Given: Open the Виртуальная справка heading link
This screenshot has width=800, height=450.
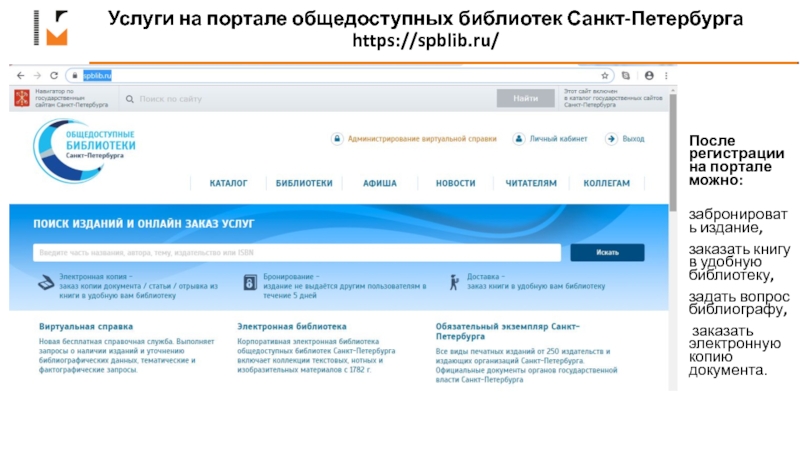Looking at the screenshot, I should click(86, 326).
